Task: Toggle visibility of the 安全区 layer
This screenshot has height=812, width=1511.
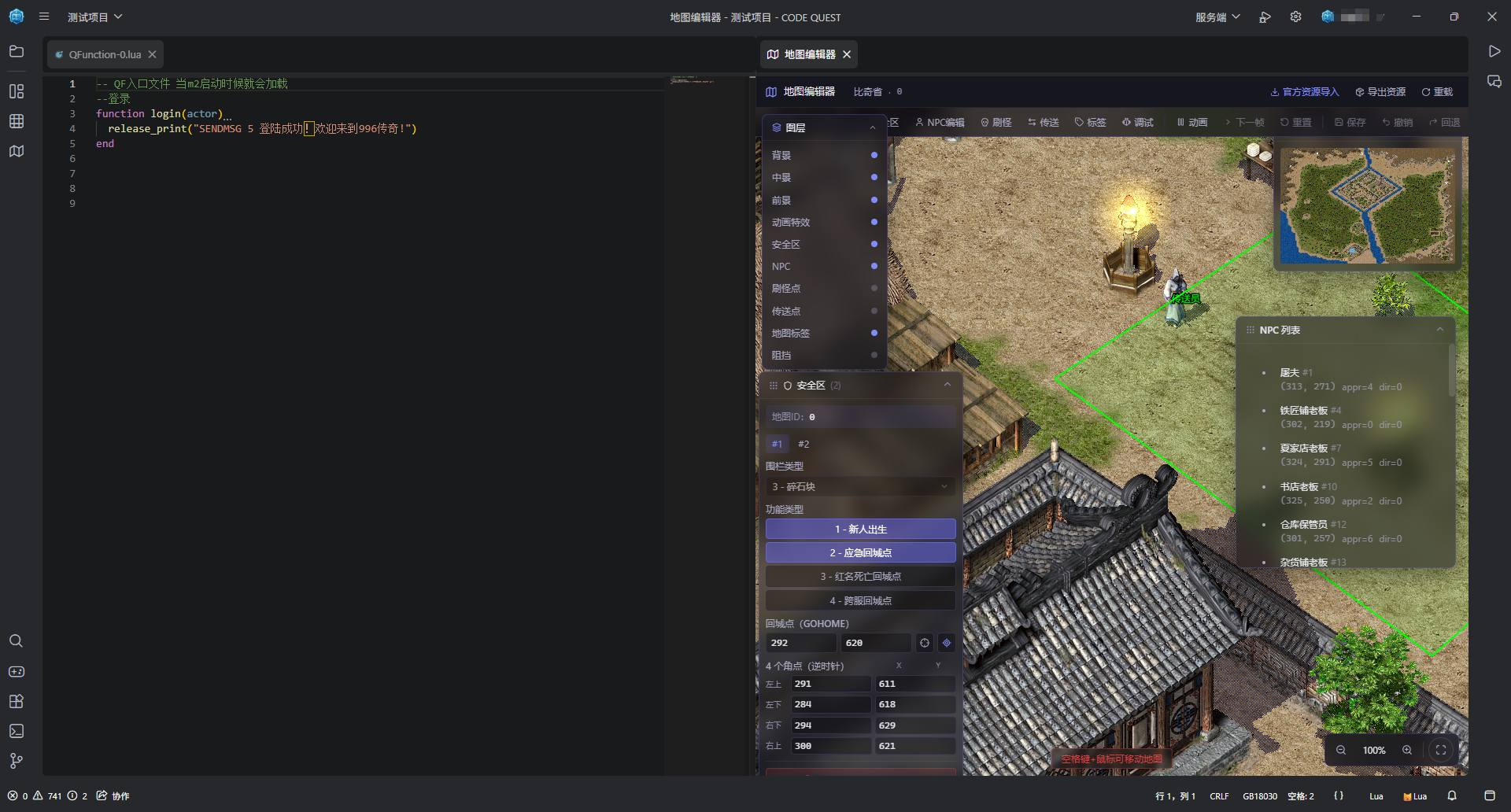Action: click(x=874, y=244)
